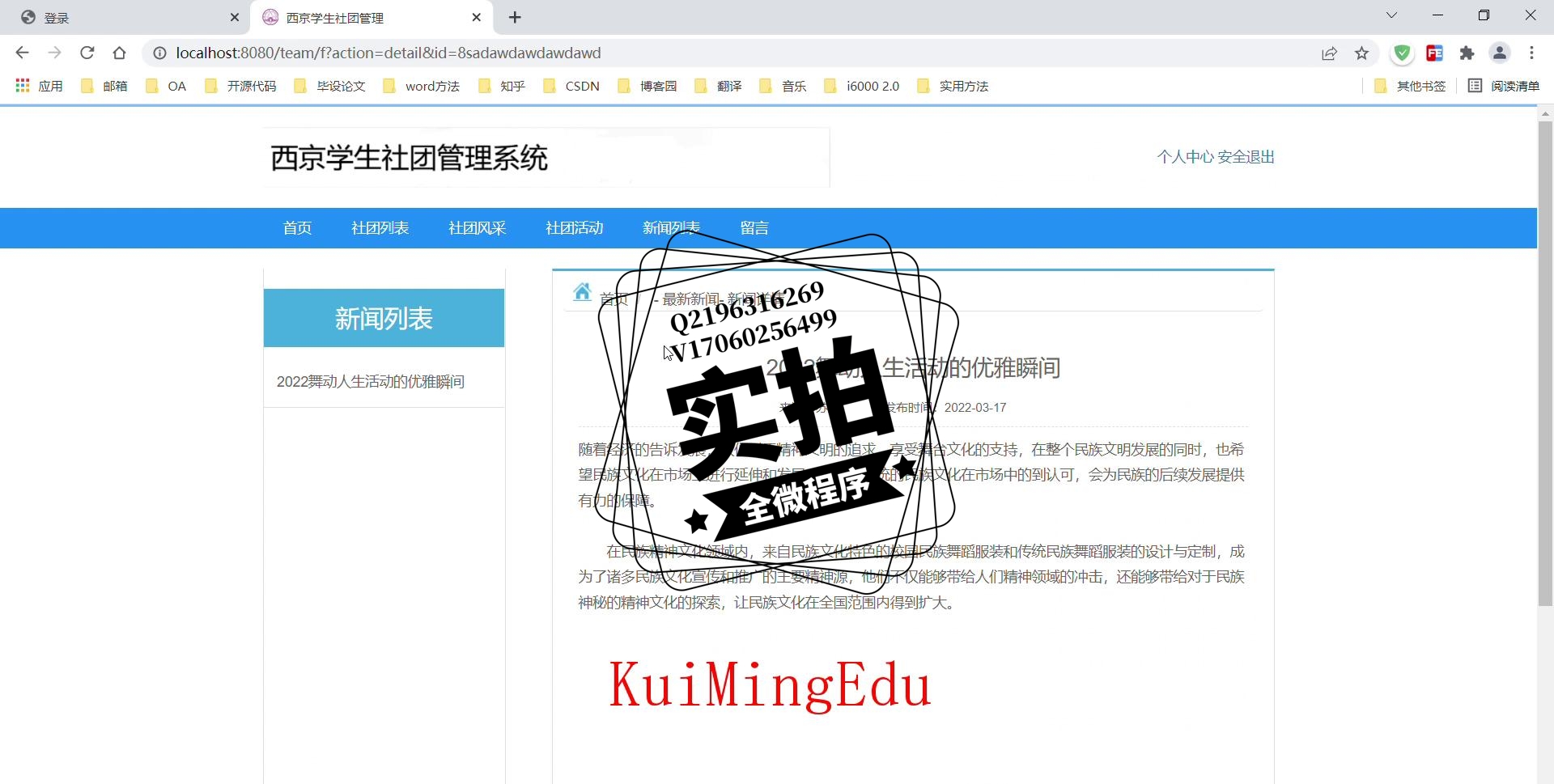This screenshot has height=784, width=1554.
Task: Open 社团活动 in the navbar
Action: click(575, 228)
